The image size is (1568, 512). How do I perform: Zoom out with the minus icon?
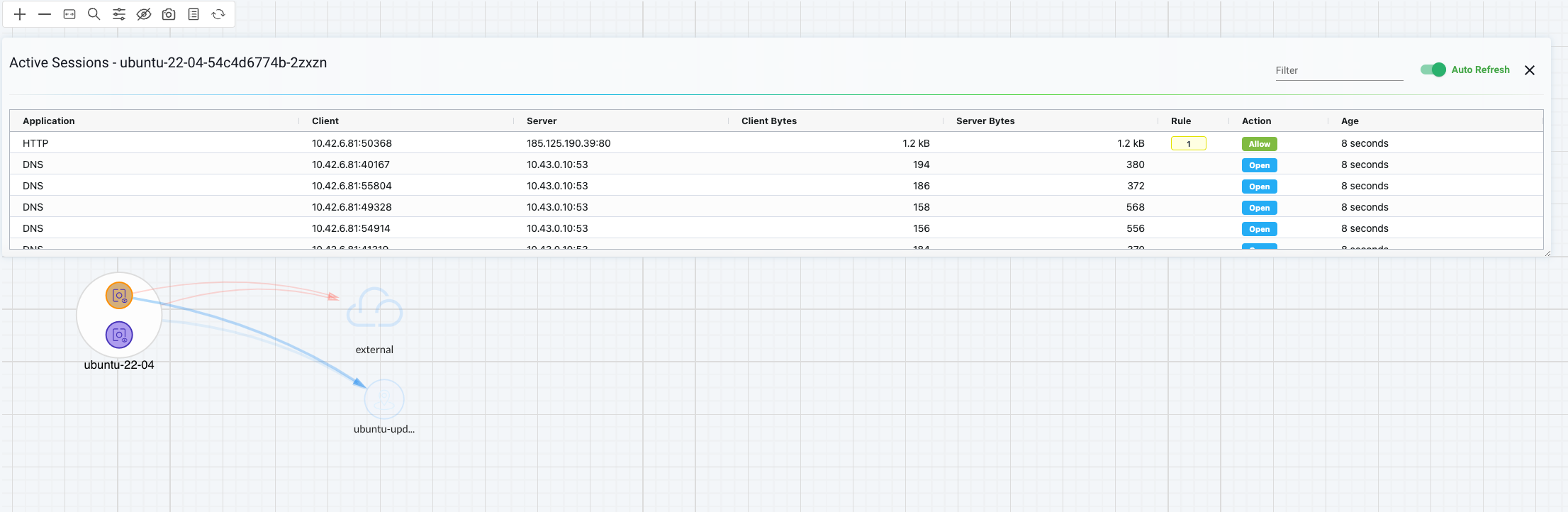click(45, 14)
